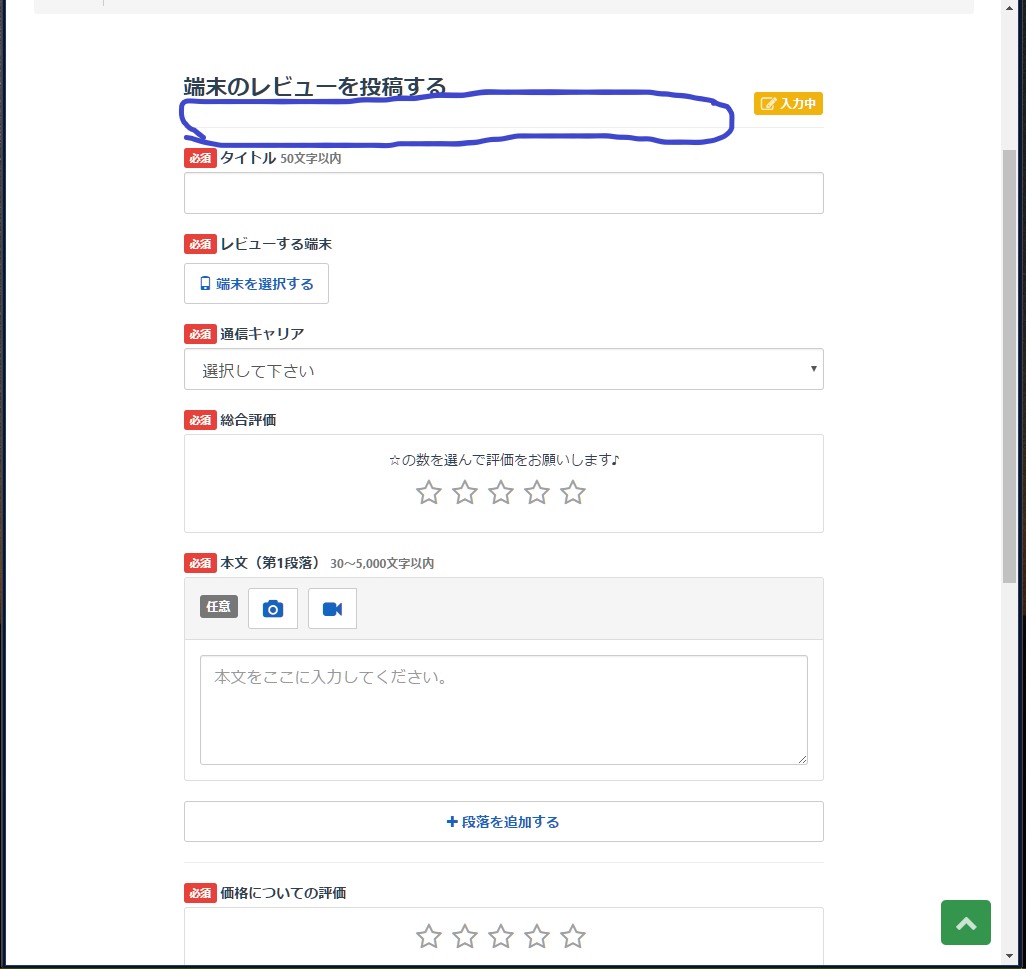
Task: Select first star in 価格についての評価
Action: click(429, 937)
